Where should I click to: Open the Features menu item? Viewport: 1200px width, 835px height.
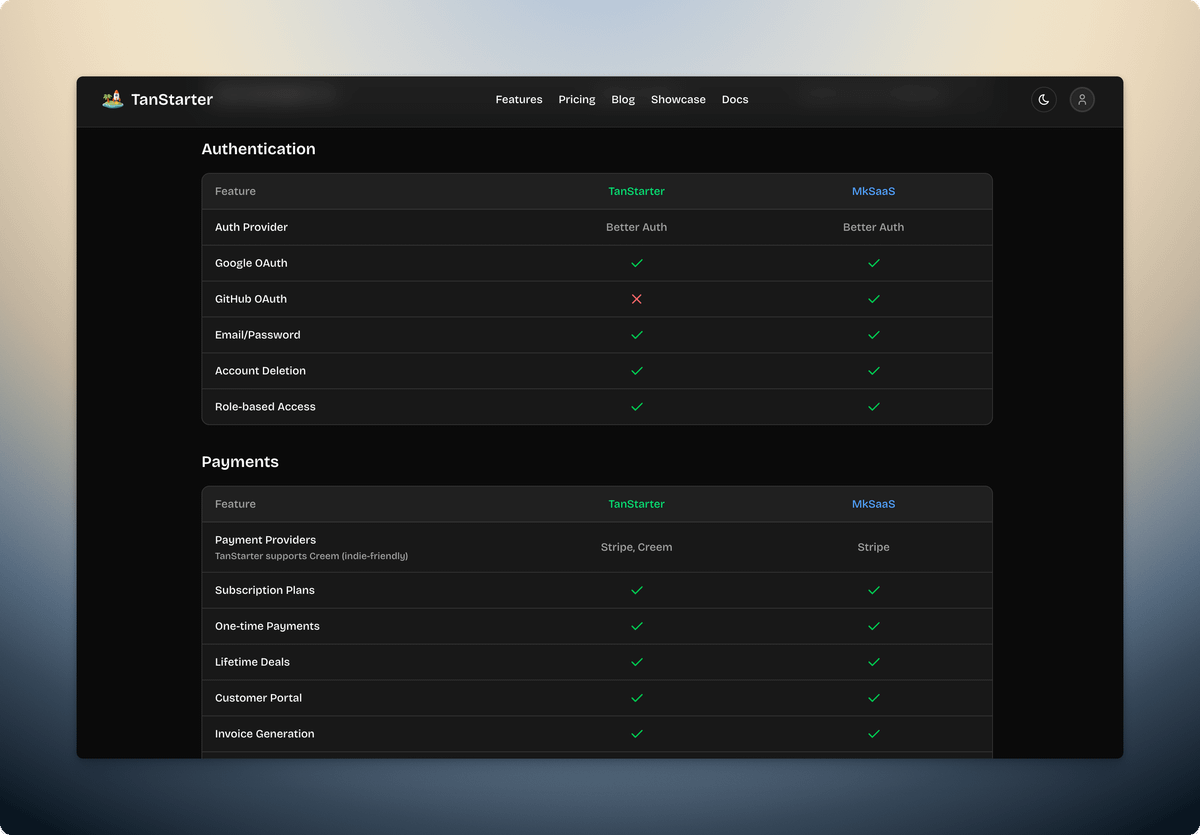[519, 100]
